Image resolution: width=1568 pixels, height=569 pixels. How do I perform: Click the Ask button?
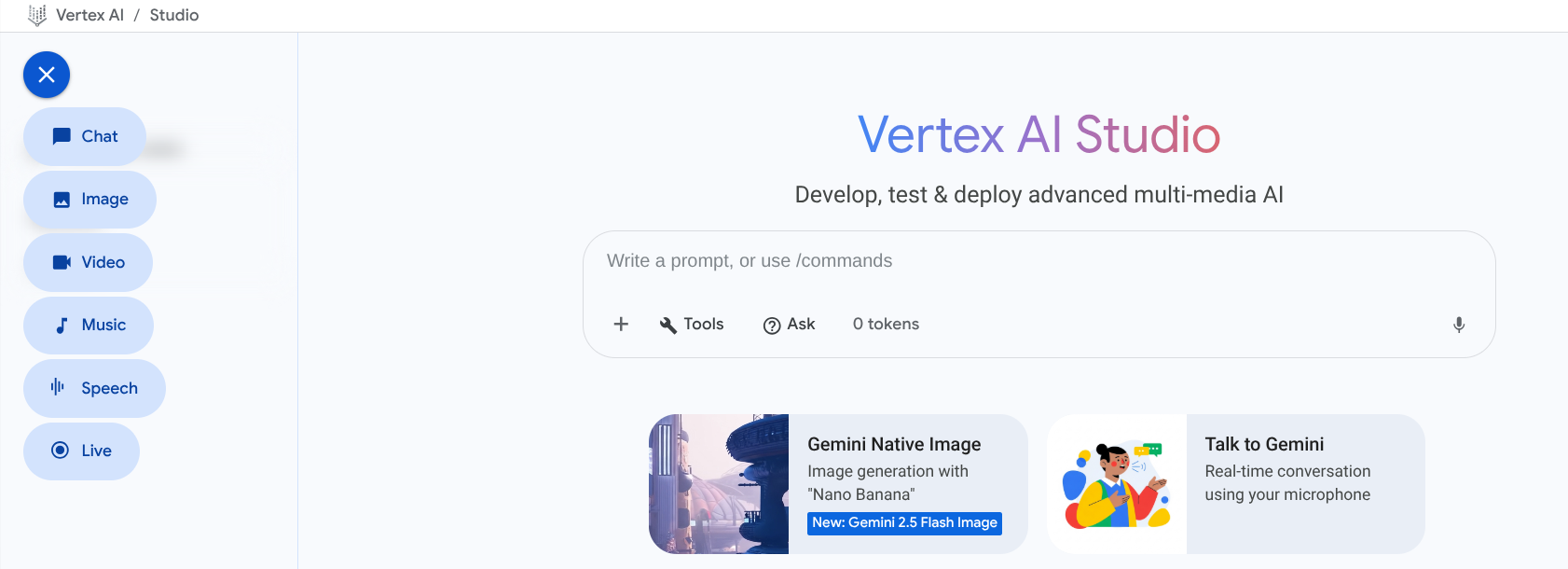click(790, 324)
